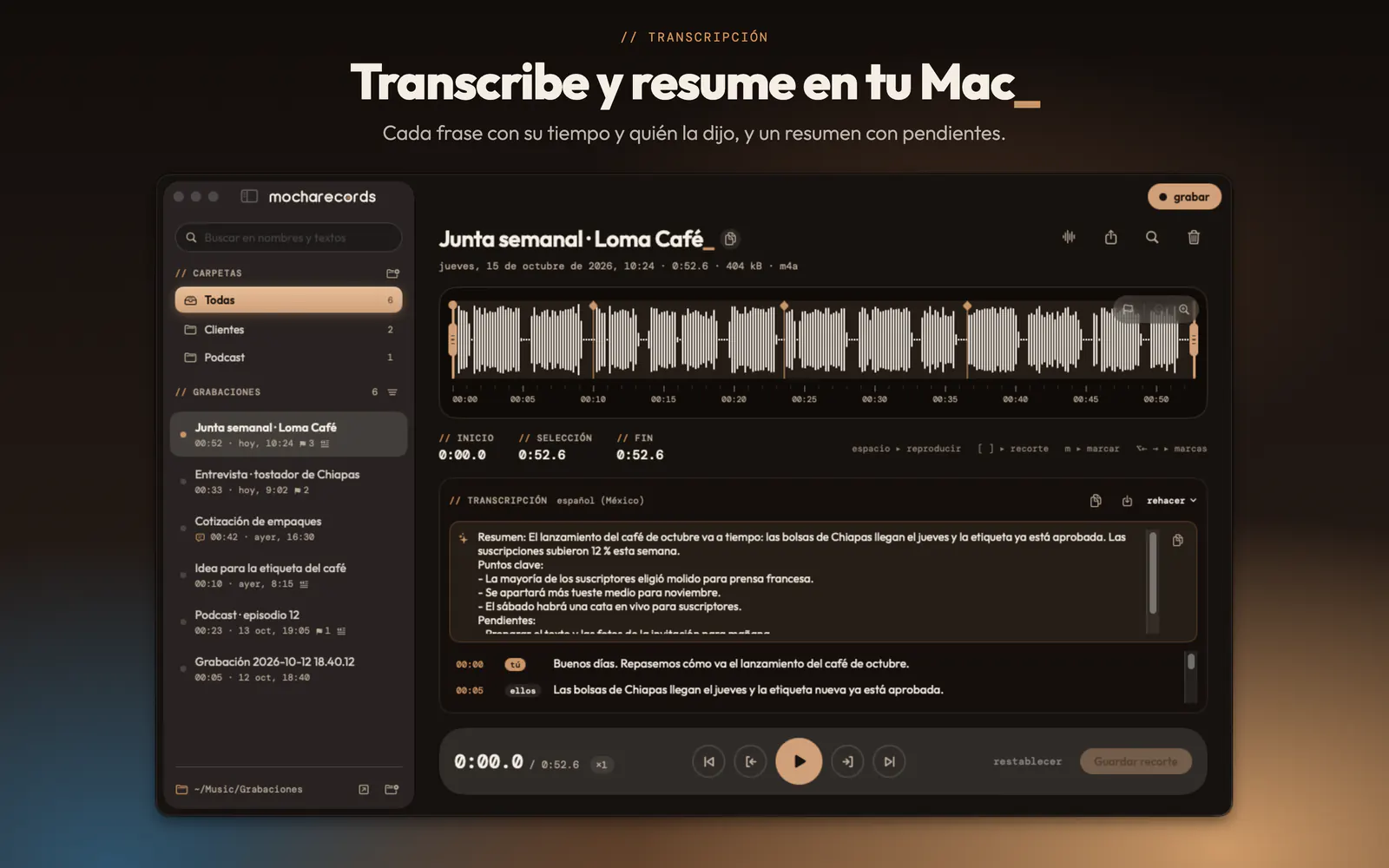
Task: Skip to the start of the recording
Action: pos(708,761)
